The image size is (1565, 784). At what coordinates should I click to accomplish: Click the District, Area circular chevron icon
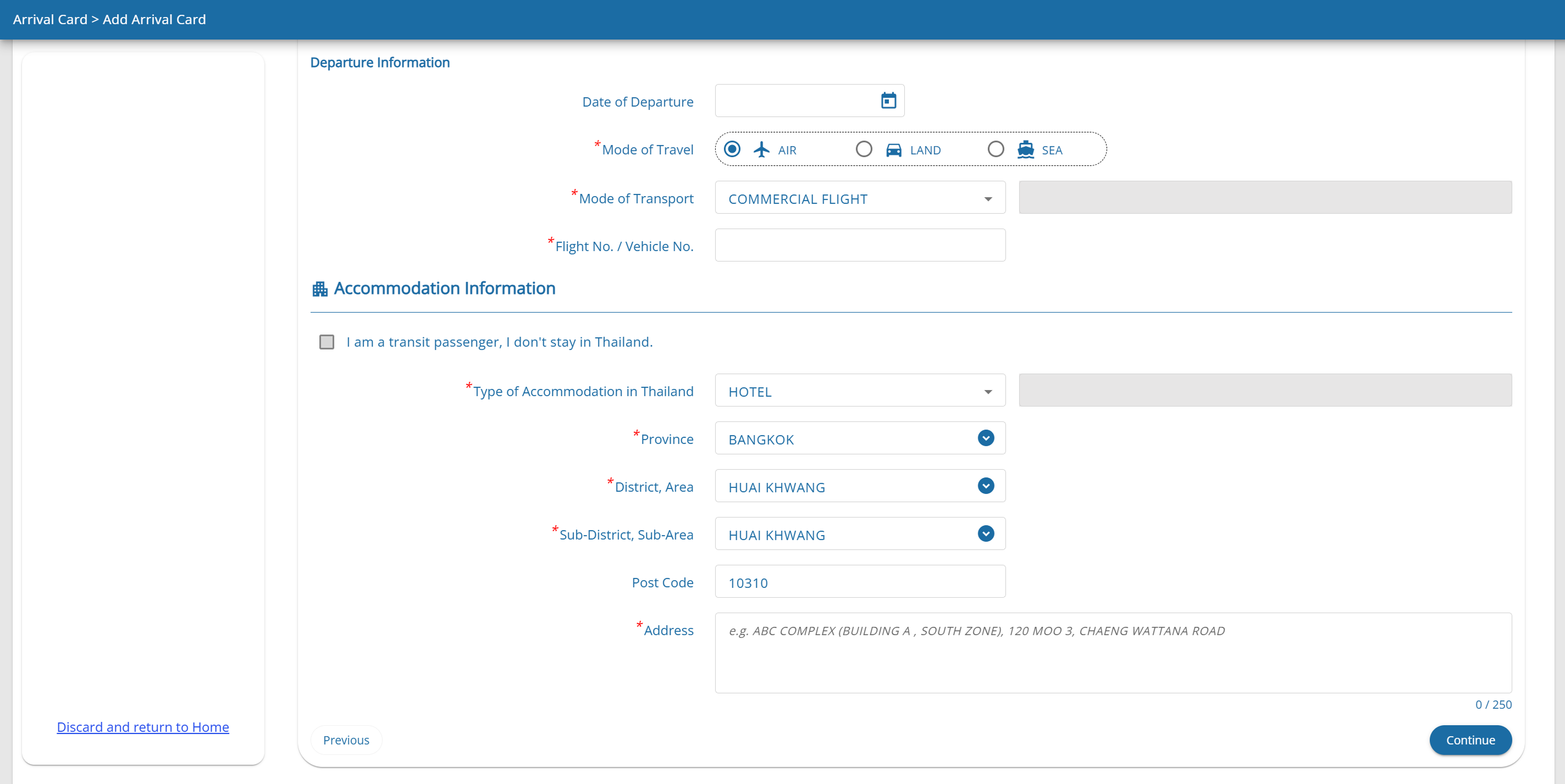click(986, 486)
